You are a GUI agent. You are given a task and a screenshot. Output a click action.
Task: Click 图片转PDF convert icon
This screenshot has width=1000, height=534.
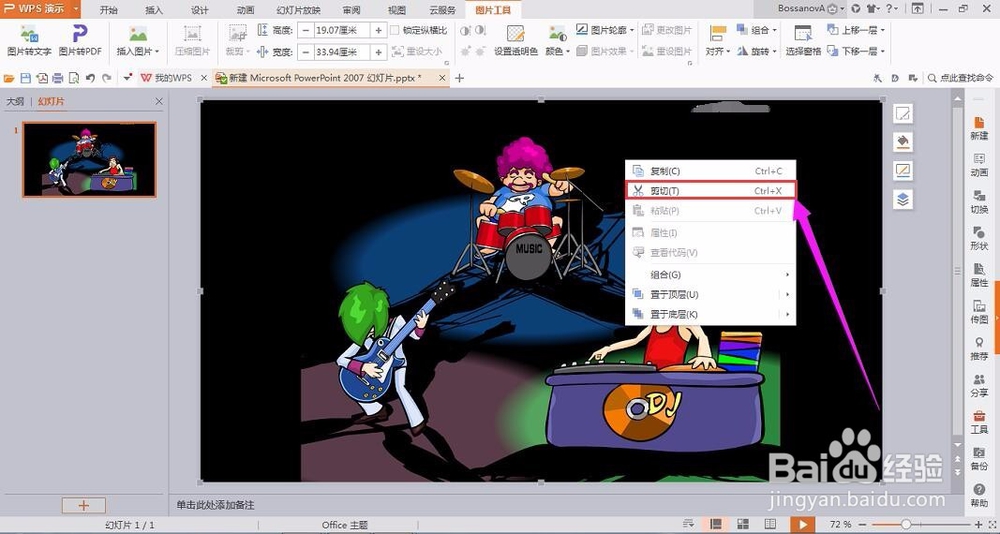point(80,41)
